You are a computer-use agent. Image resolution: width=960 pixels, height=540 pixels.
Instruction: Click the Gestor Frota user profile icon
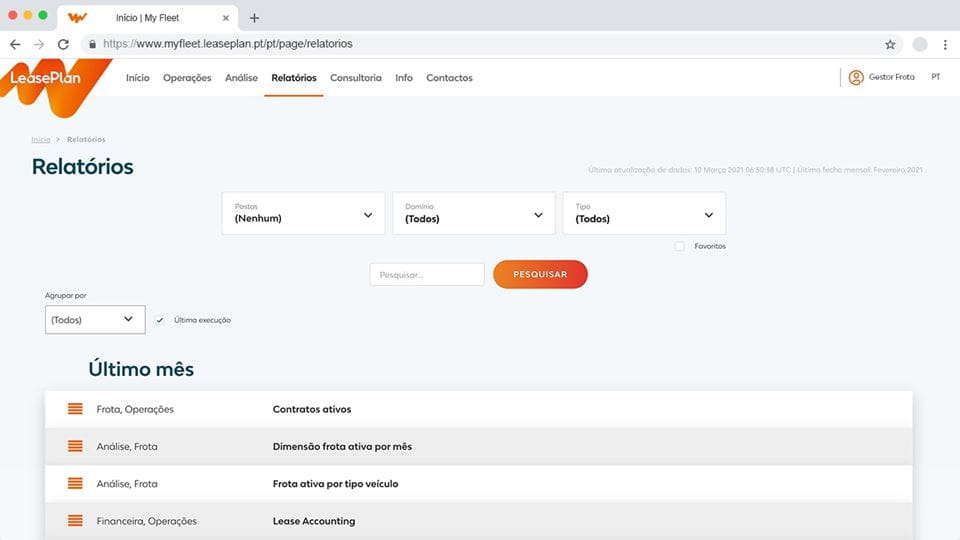point(855,77)
